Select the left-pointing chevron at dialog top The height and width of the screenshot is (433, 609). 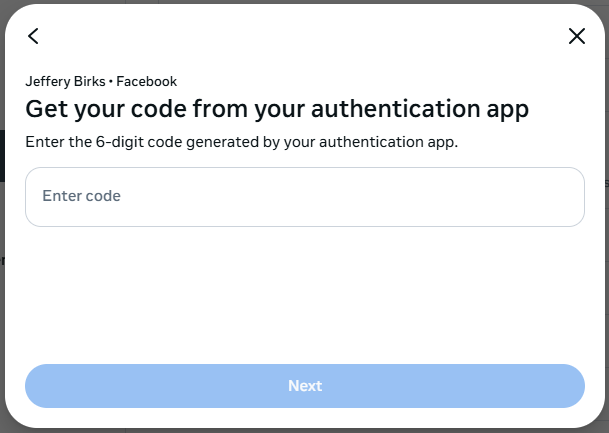tap(33, 36)
